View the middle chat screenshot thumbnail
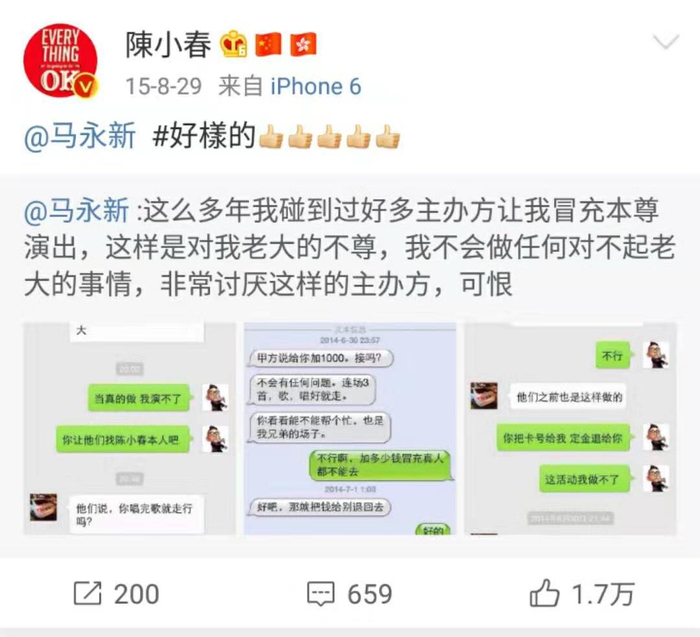The width and height of the screenshot is (700, 637). tap(350, 428)
